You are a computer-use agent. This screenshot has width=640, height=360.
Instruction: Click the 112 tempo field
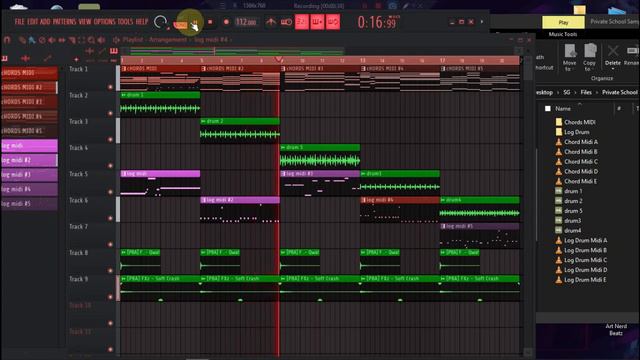click(x=246, y=22)
